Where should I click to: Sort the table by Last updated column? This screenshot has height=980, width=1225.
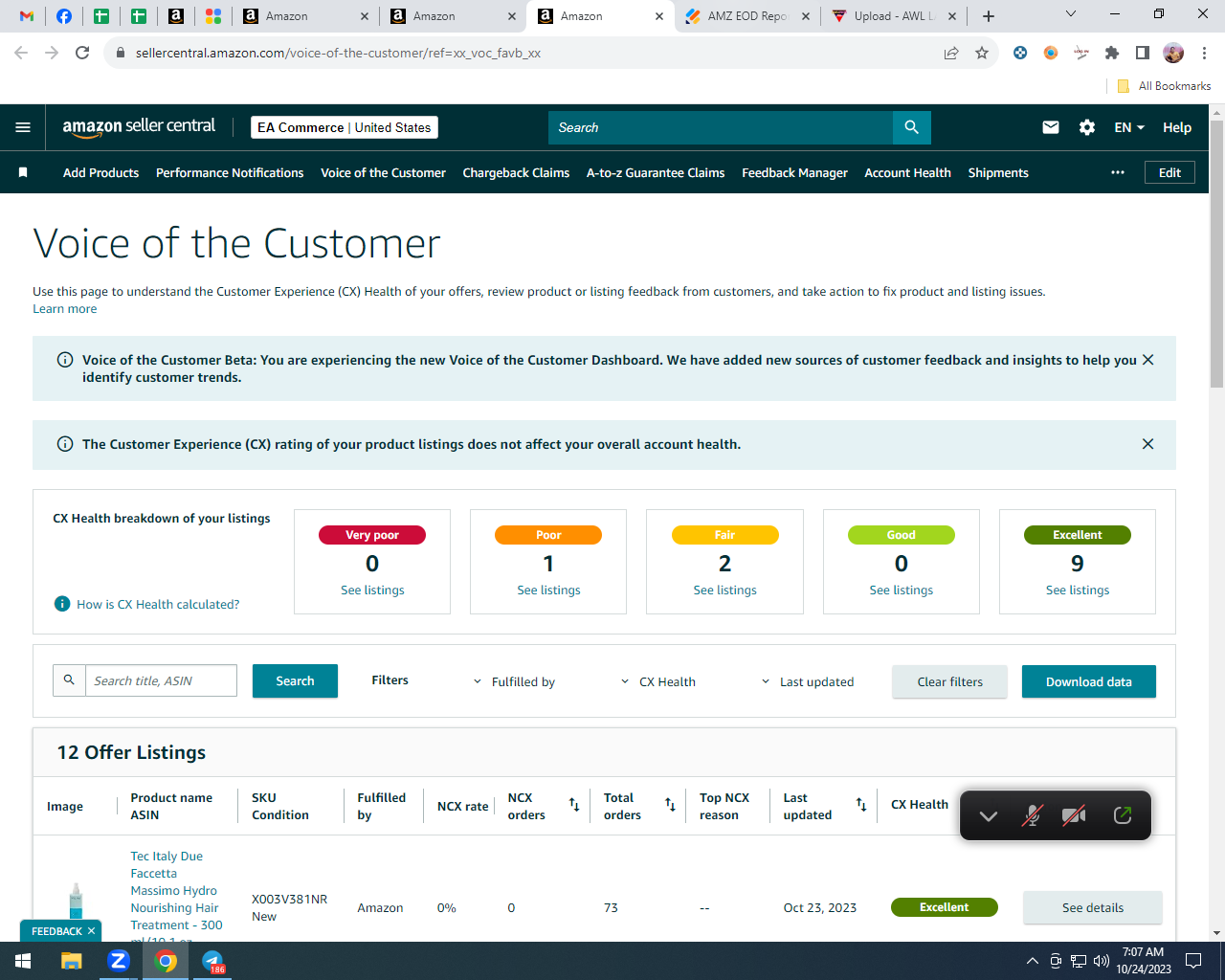[x=861, y=806]
